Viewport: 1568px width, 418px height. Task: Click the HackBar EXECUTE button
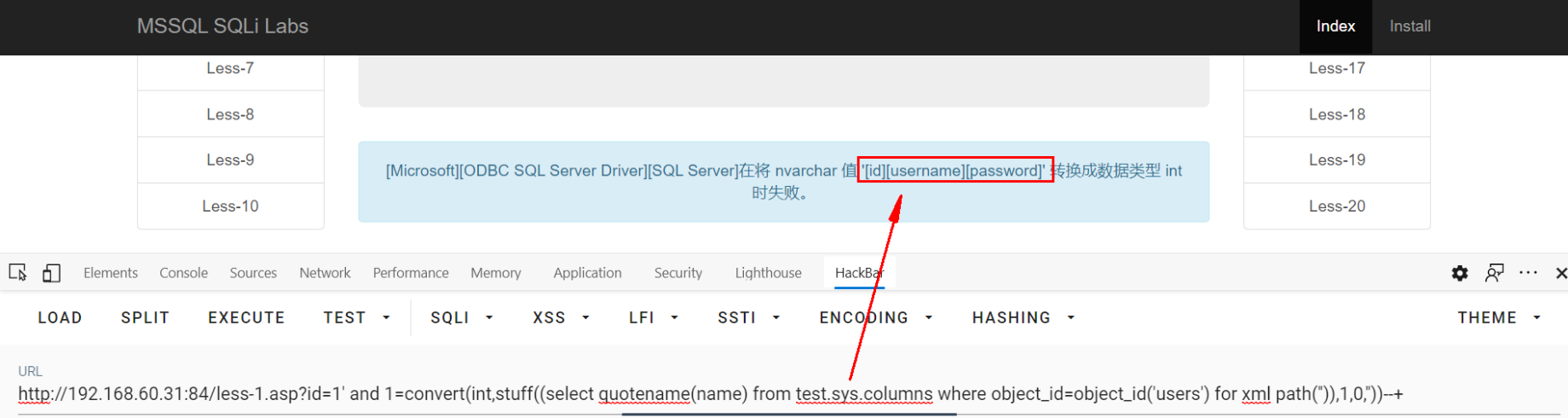pos(246,317)
